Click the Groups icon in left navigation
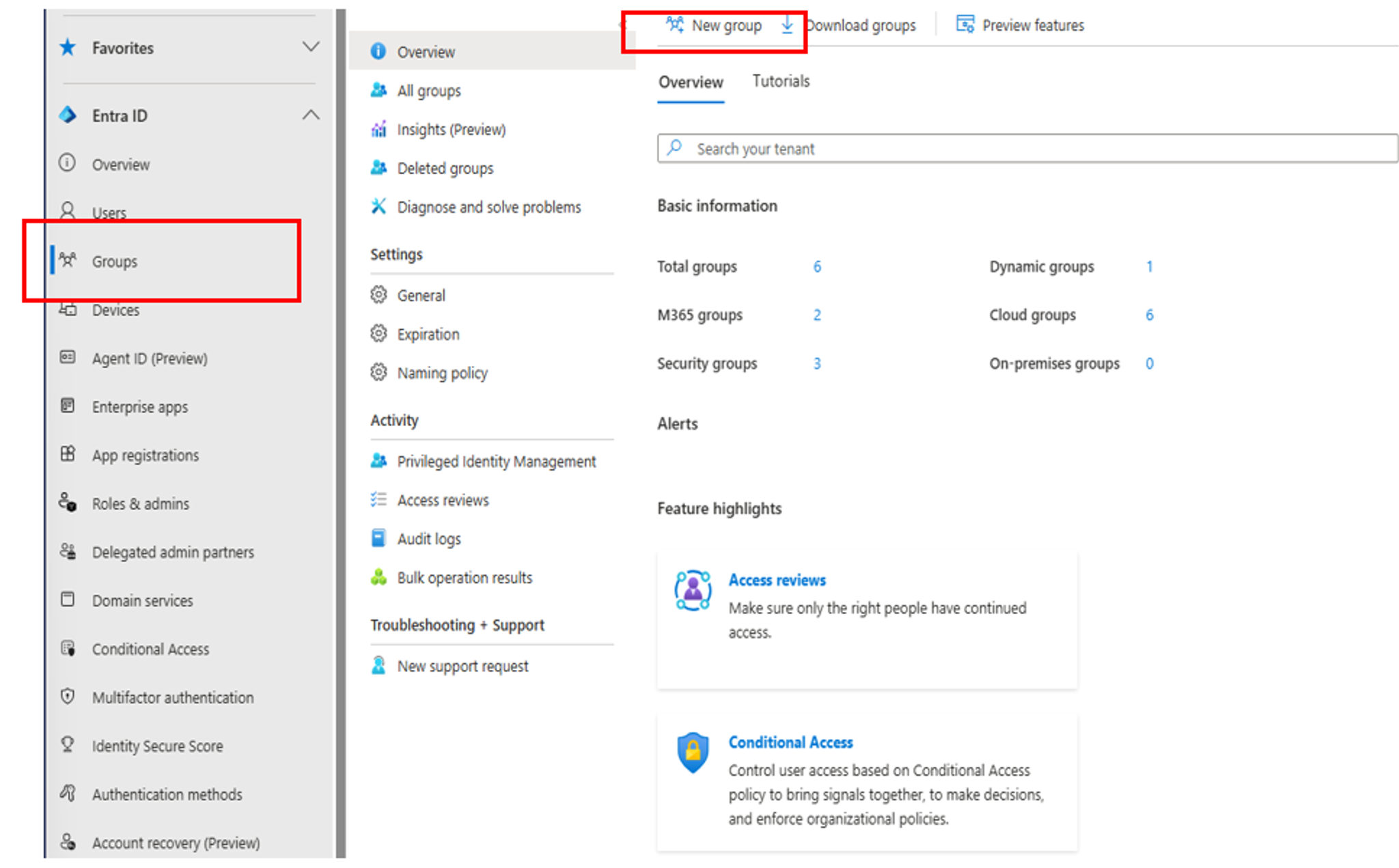 pos(68,260)
